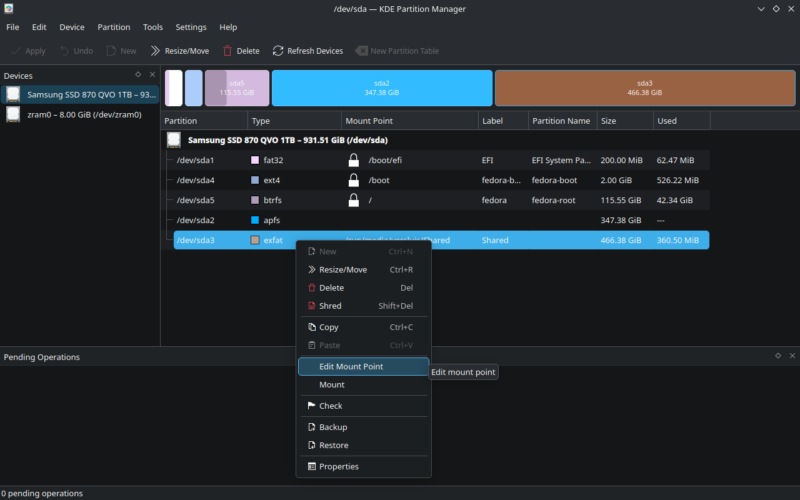
Task: Sort by the Size column header
Action: 625,121
